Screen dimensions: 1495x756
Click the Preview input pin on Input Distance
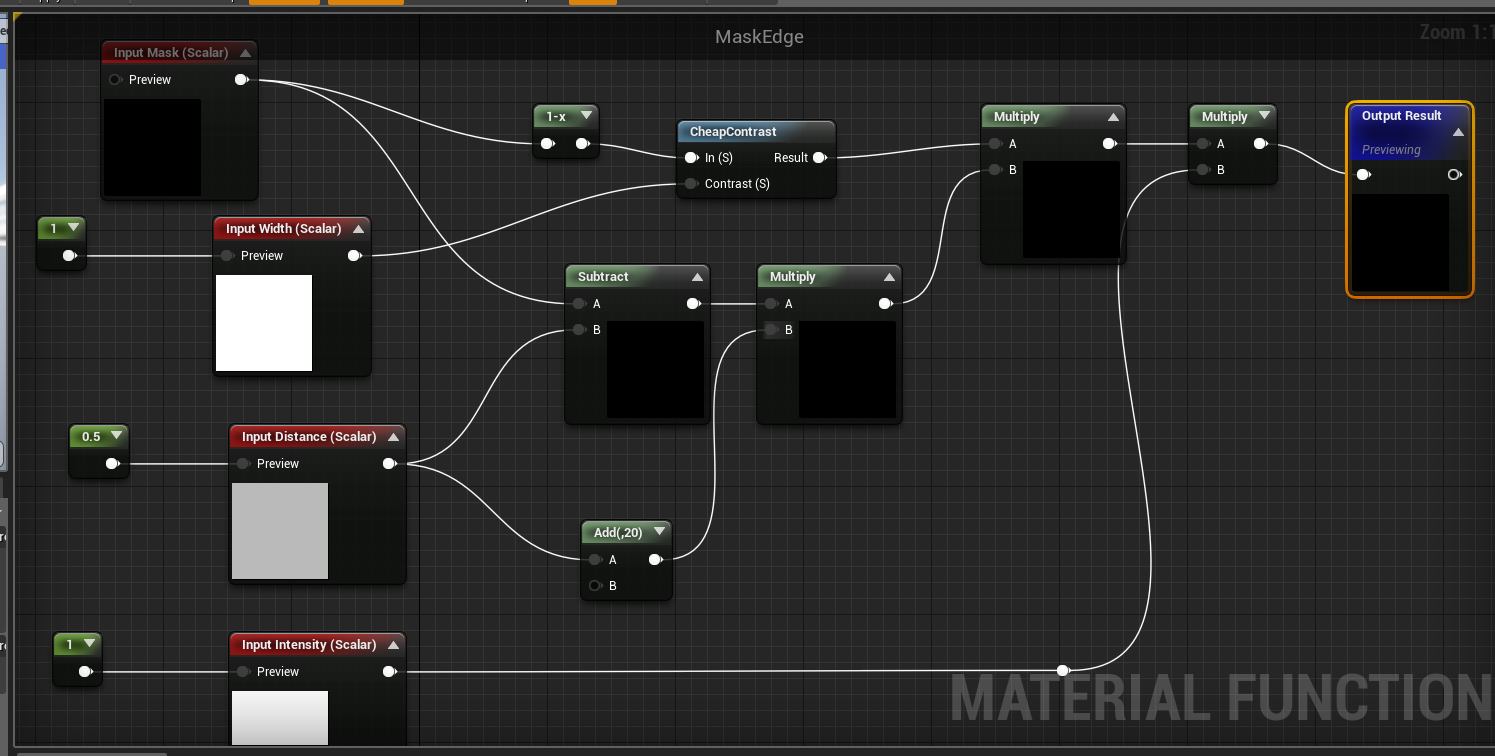[244, 463]
